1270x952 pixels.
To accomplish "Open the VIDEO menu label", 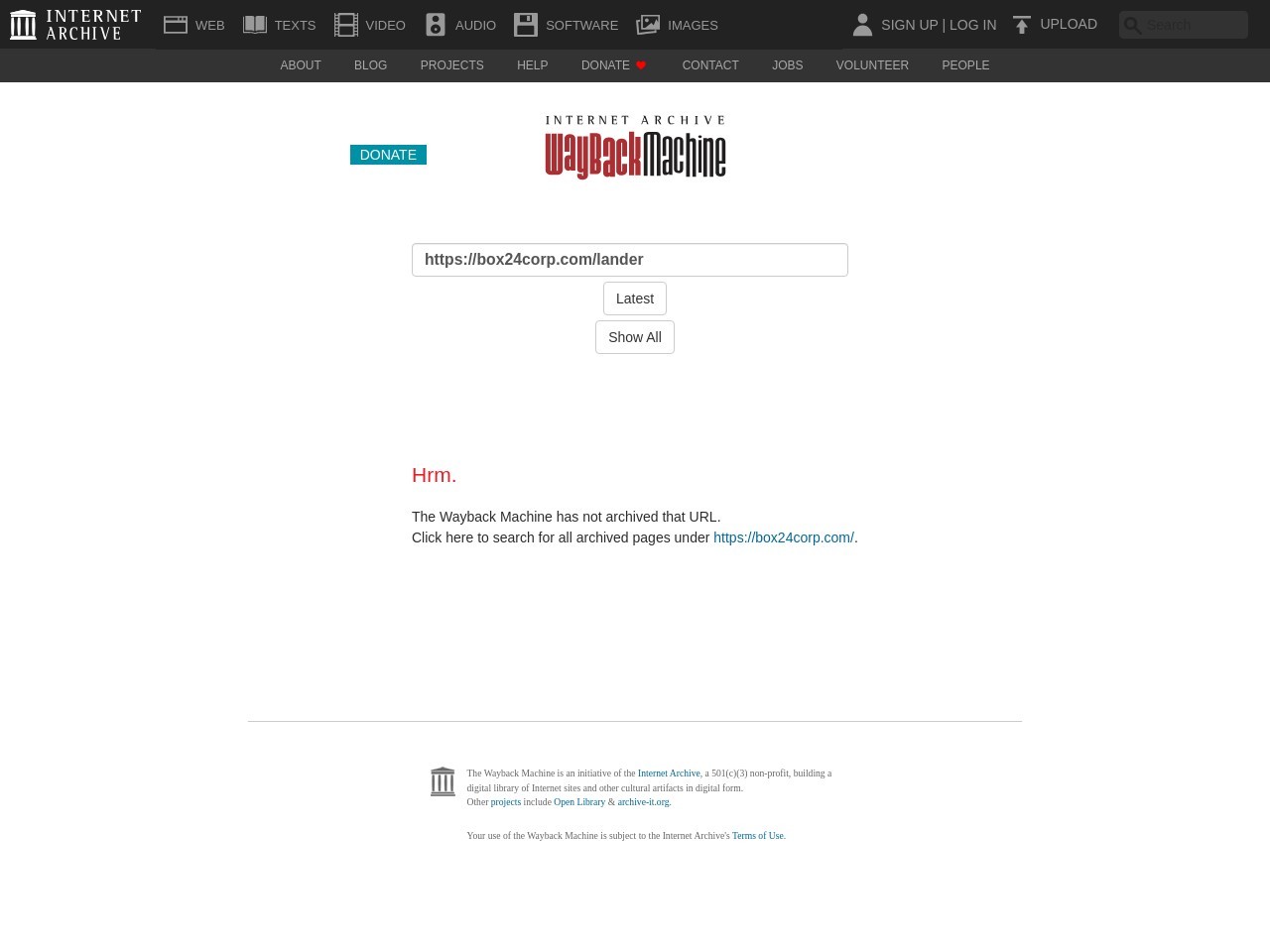I will pos(385,25).
